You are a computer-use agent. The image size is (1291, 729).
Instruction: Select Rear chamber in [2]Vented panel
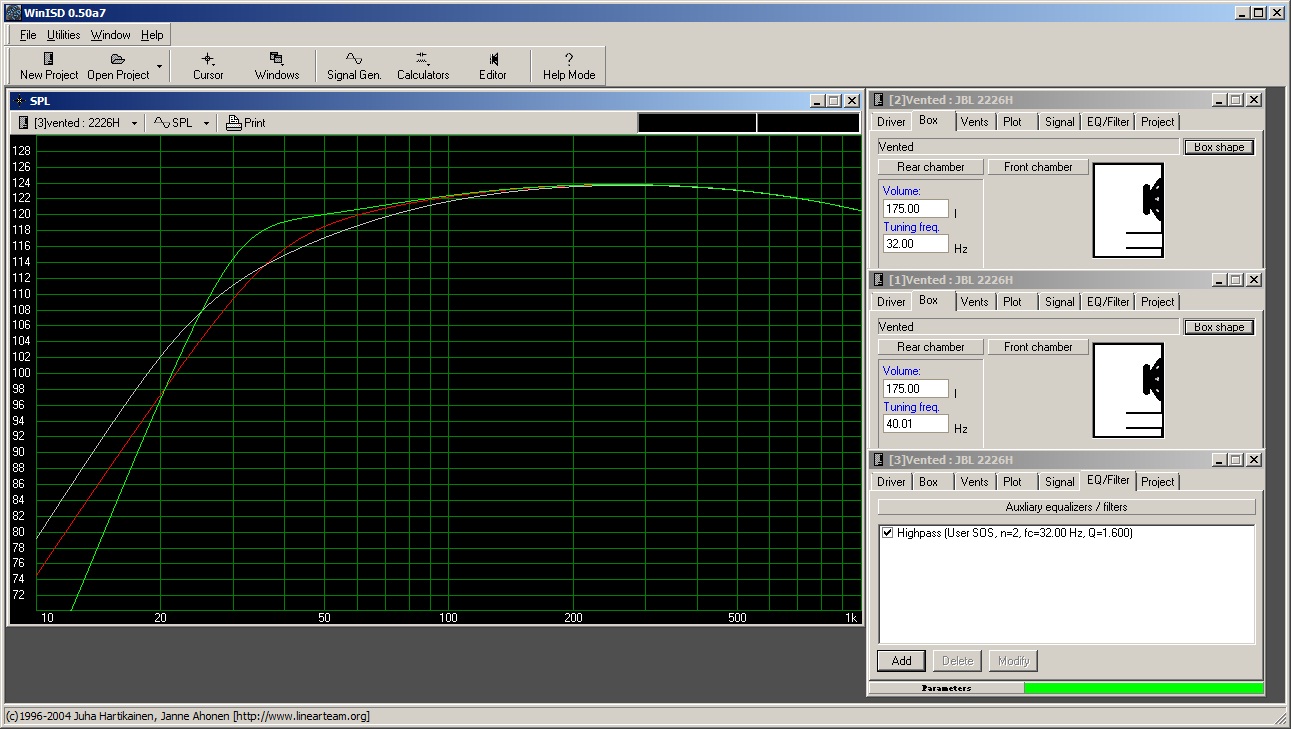tap(930, 167)
